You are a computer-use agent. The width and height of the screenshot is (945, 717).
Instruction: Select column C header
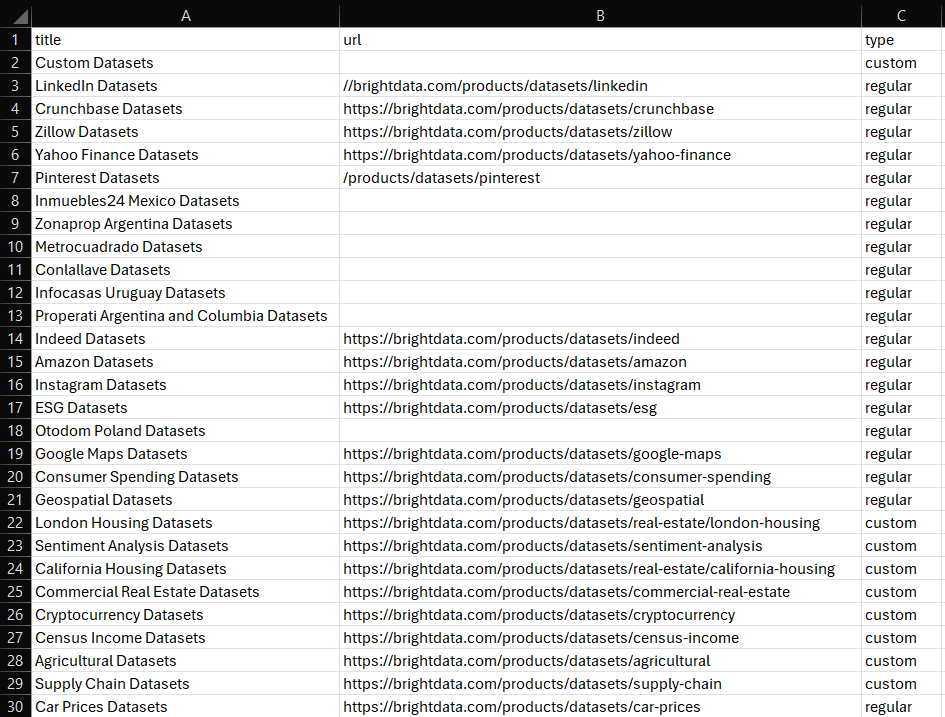(x=901, y=15)
